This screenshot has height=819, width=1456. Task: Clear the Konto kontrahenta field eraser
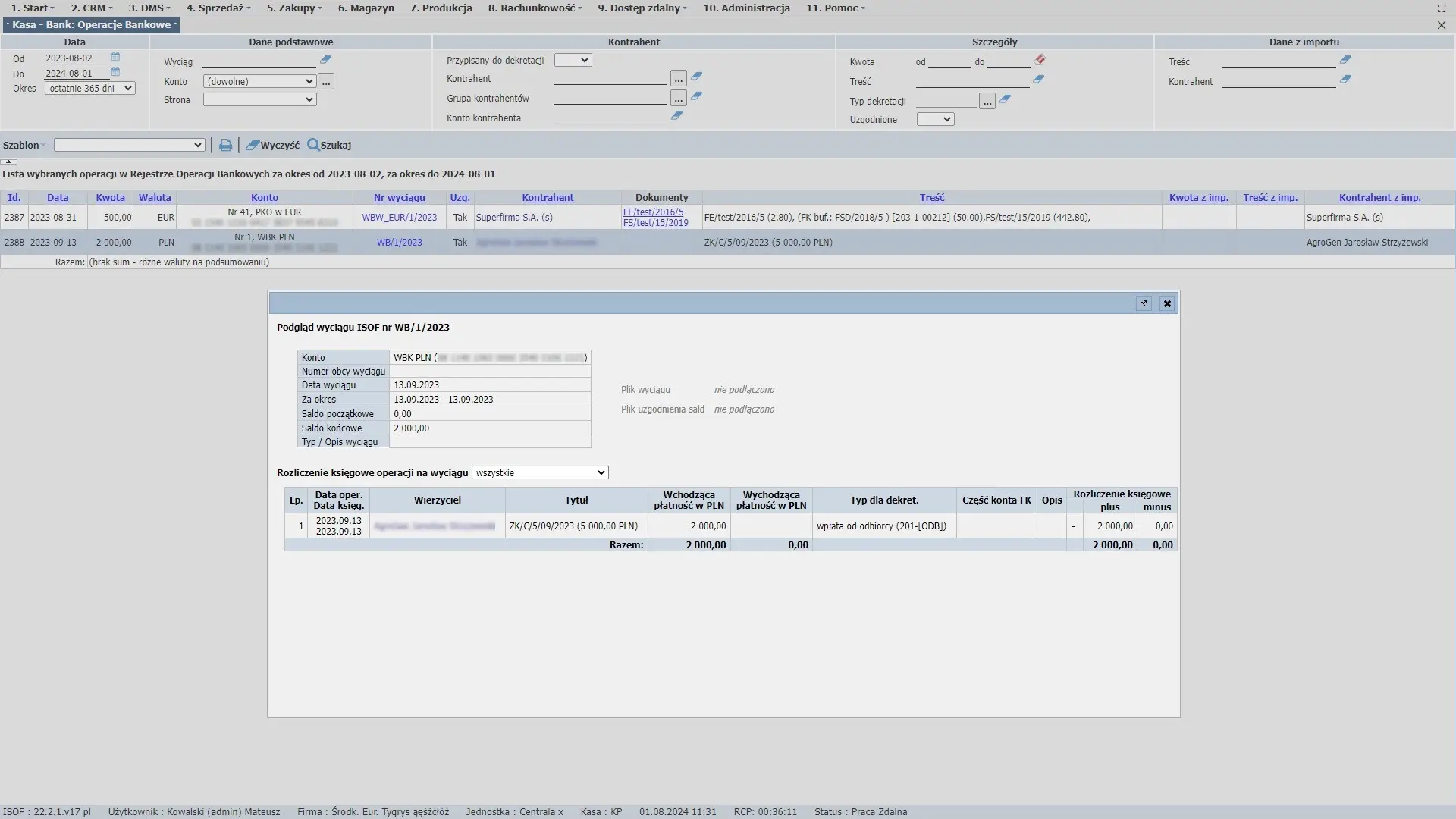click(x=677, y=116)
